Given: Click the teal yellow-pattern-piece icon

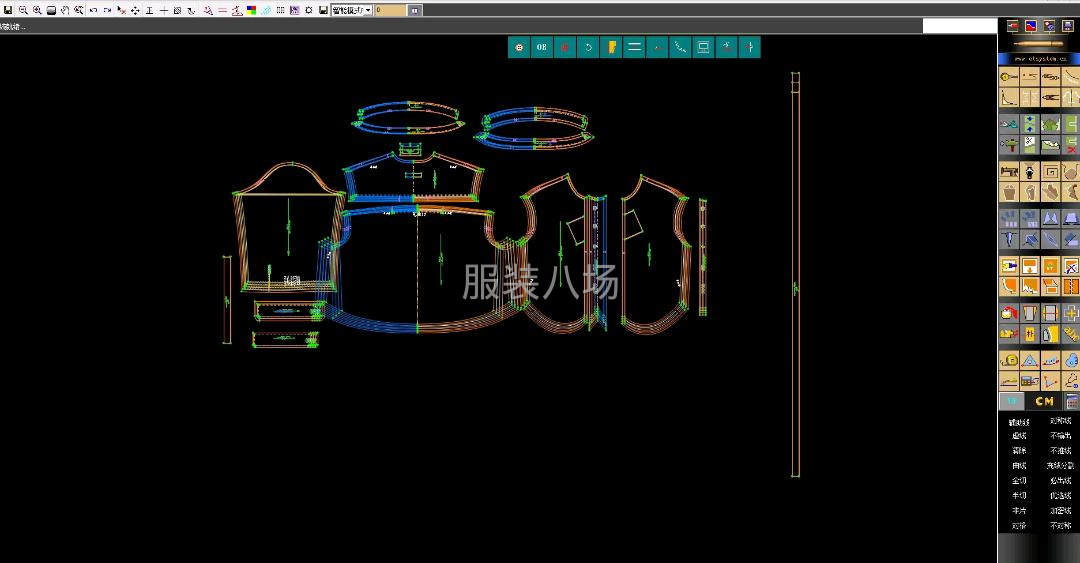Looking at the screenshot, I should coord(611,47).
